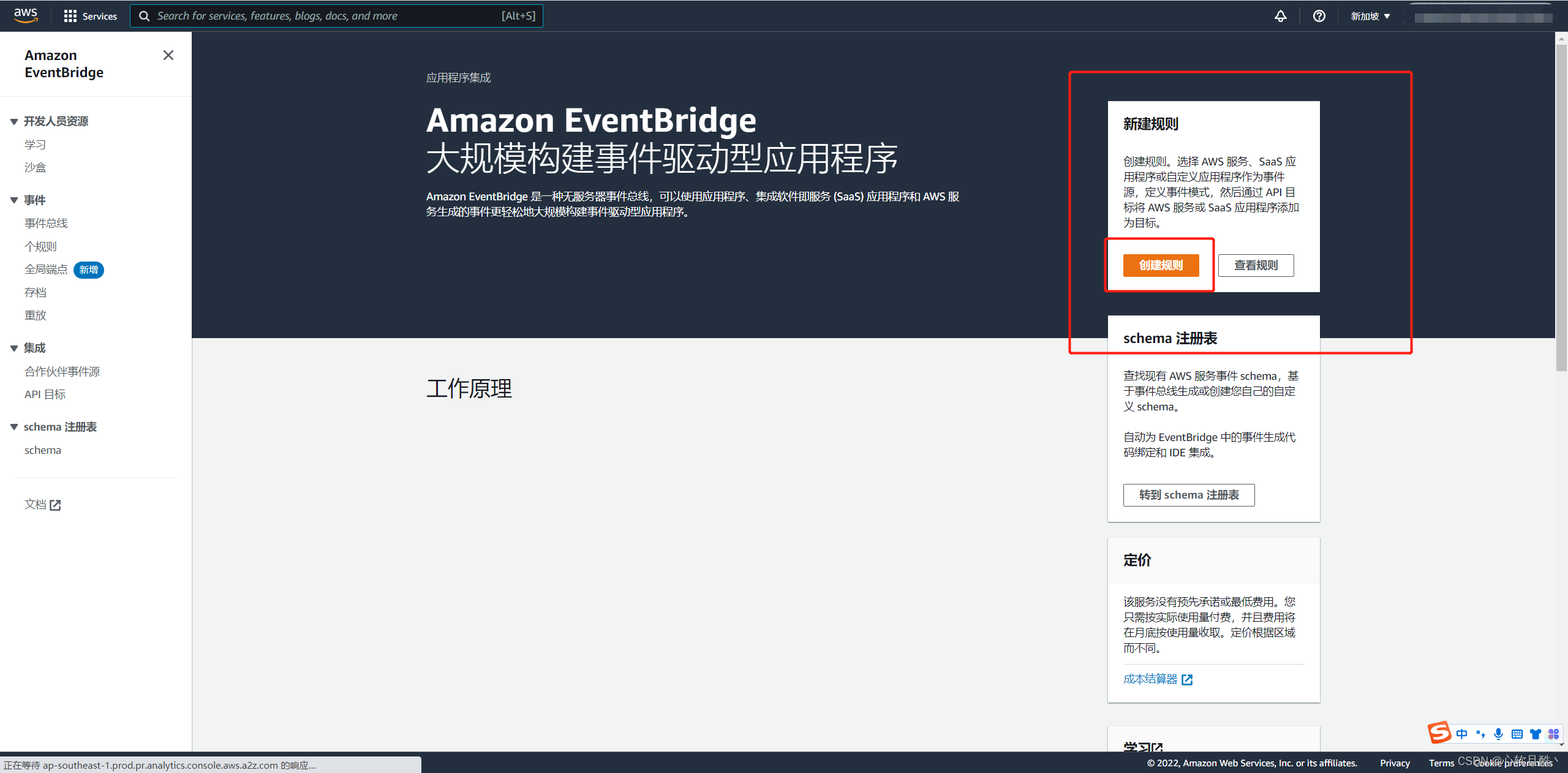Collapse the 事件 sidebar section
The height and width of the screenshot is (773, 1568).
14,200
